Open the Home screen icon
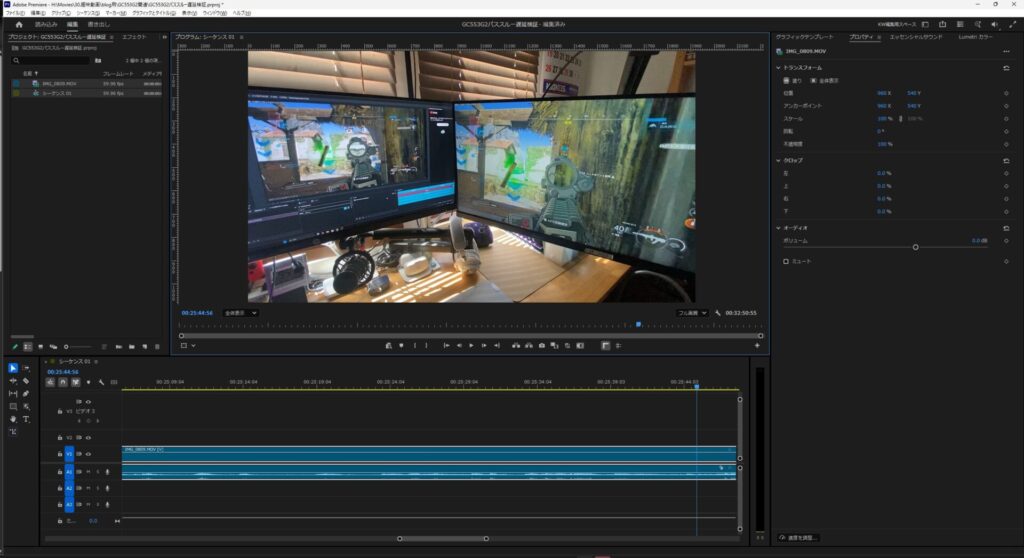The width and height of the screenshot is (1024, 558). (x=19, y=24)
